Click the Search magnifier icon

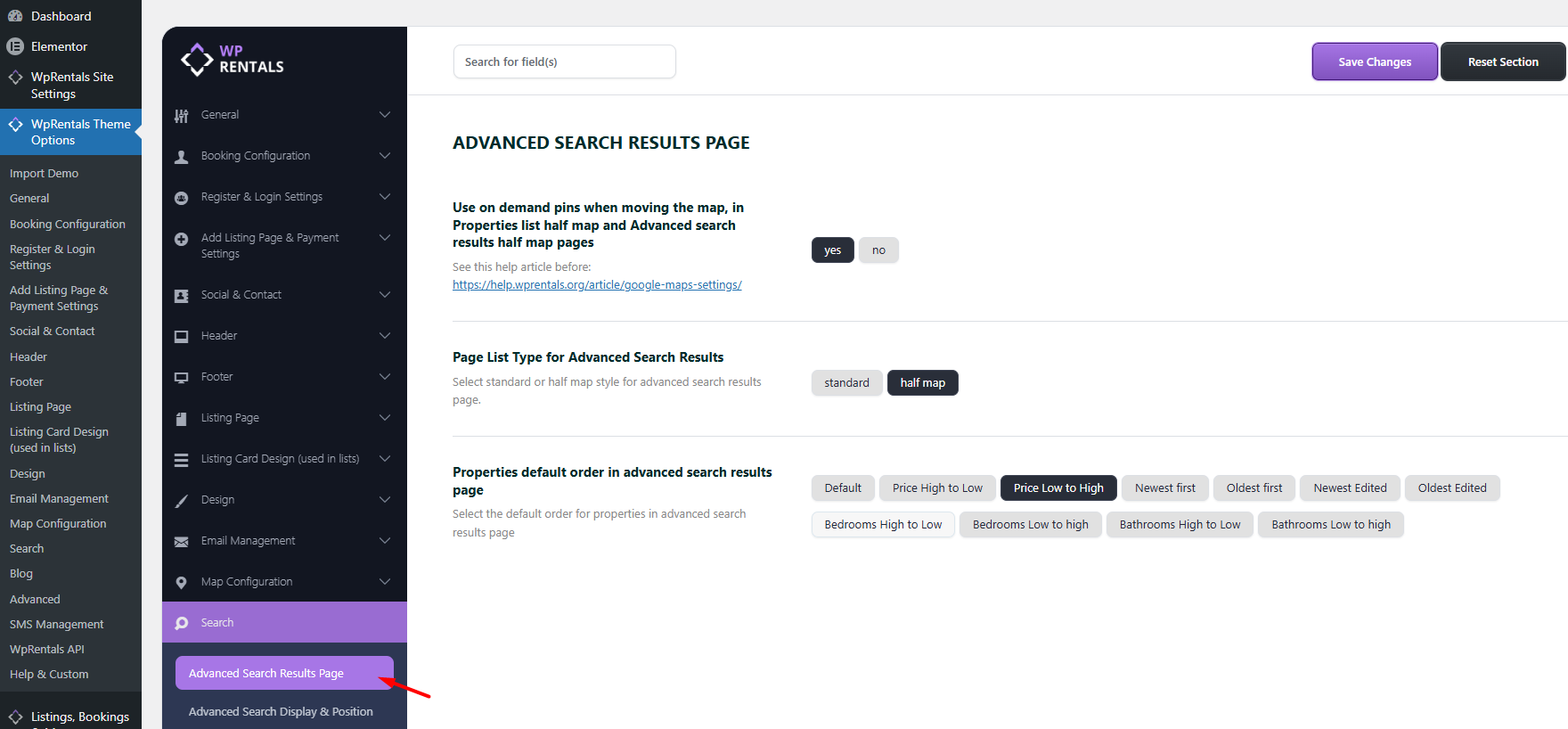coord(182,624)
